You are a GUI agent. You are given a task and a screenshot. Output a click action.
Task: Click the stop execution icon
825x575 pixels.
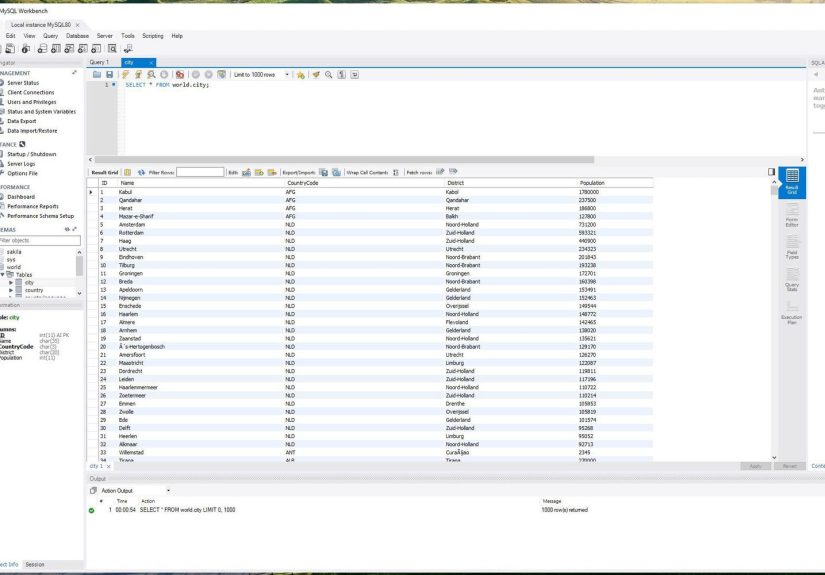[x=164, y=75]
